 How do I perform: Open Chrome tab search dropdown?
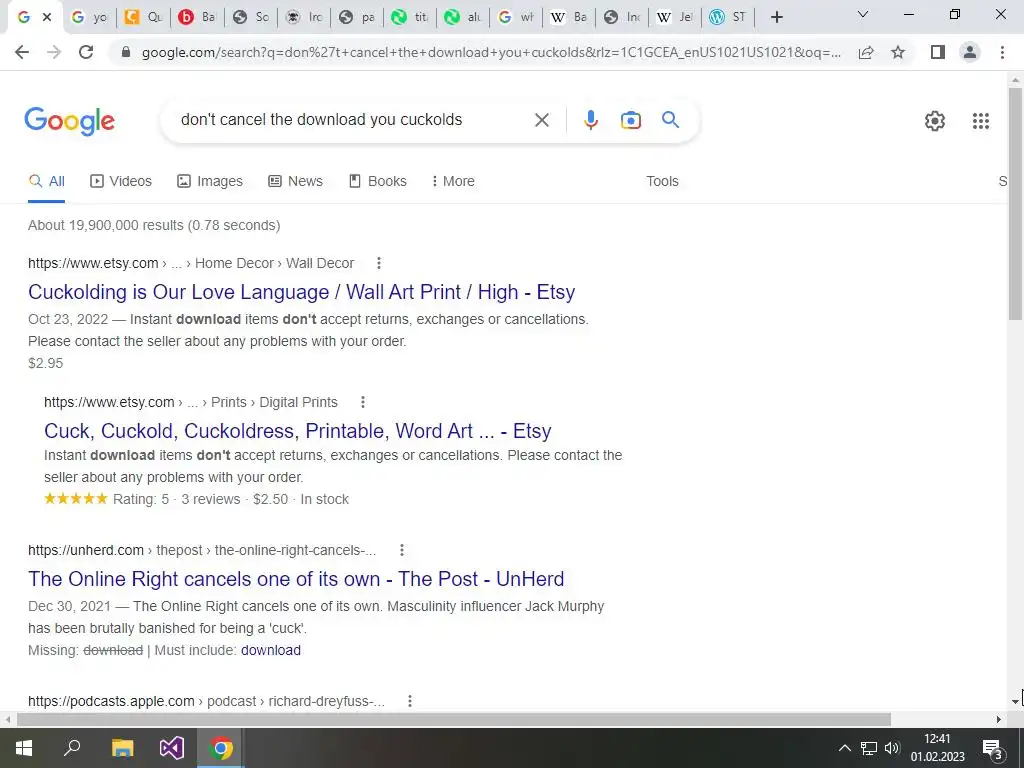[863, 15]
